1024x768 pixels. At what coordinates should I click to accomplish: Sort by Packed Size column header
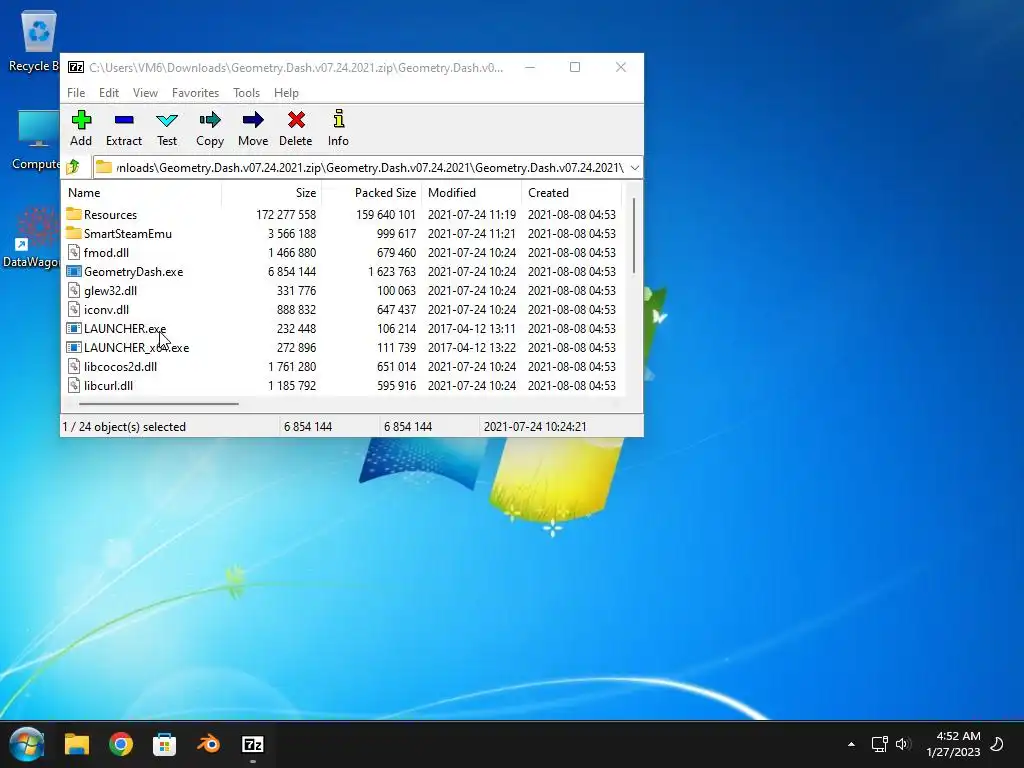(372, 193)
